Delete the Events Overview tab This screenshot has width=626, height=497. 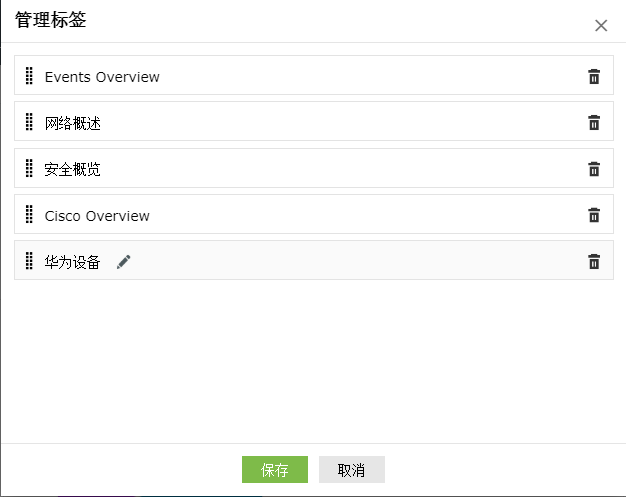pos(594,77)
